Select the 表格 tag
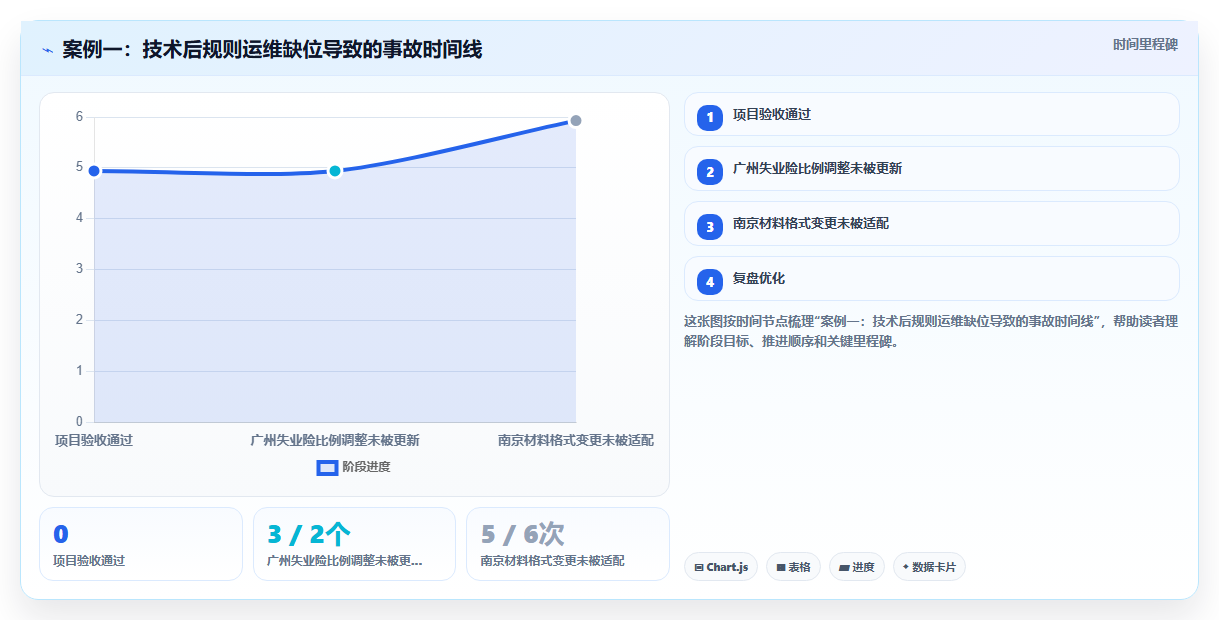Screen dimensions: 1219x620 point(793,567)
